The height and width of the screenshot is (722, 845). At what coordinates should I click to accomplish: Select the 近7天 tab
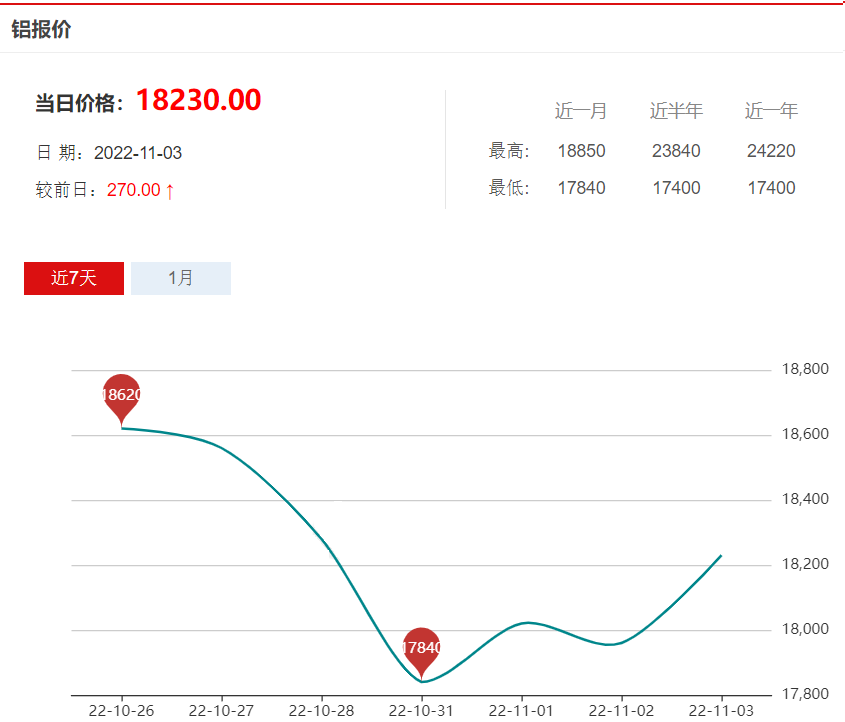pyautogui.click(x=74, y=278)
